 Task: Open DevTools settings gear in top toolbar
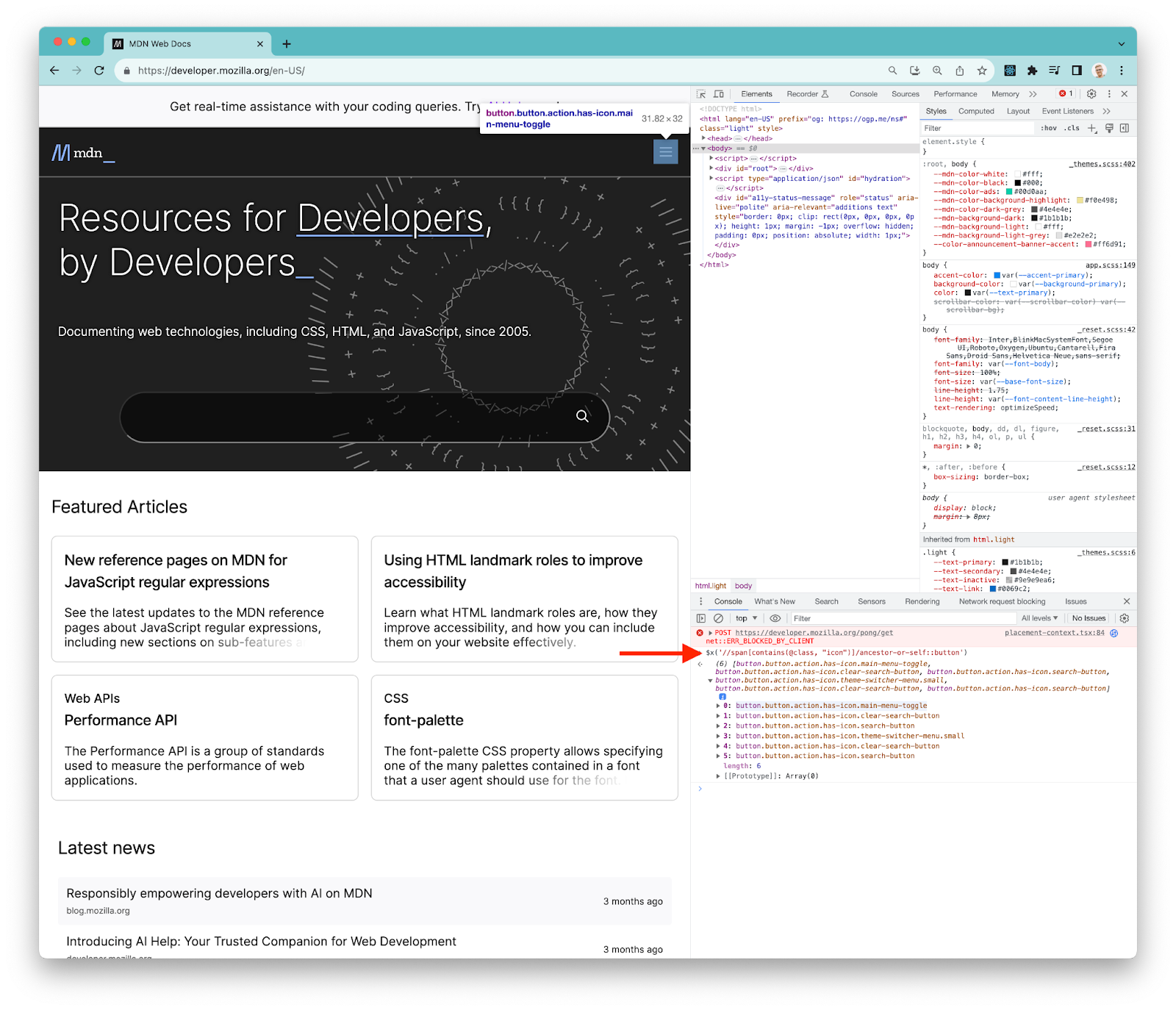(1091, 94)
